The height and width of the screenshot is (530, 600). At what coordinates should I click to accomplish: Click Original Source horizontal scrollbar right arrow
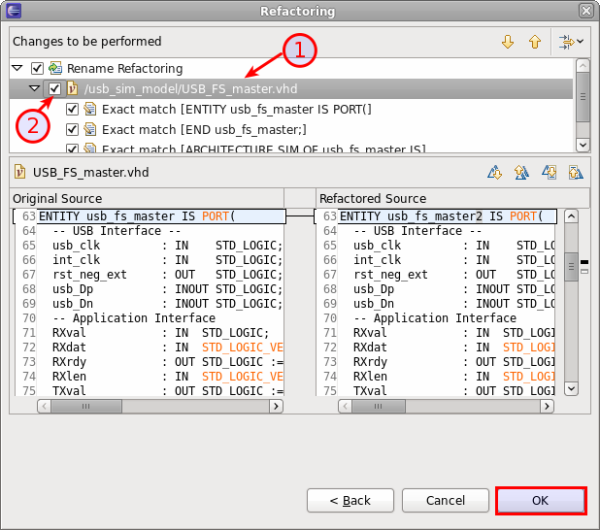tap(276, 406)
